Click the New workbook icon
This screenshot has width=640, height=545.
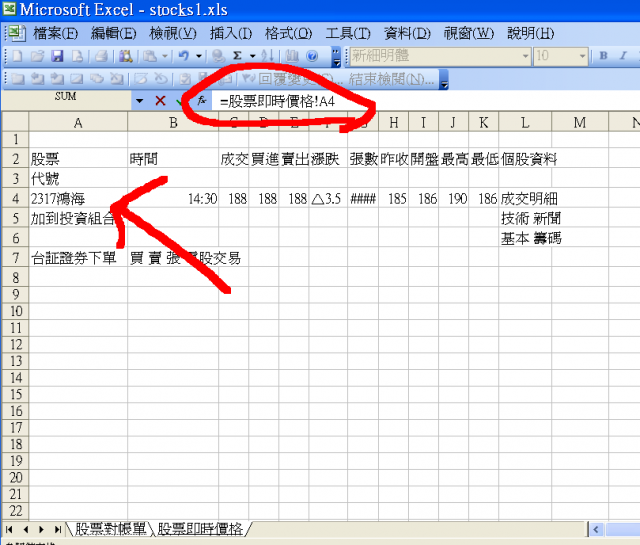coord(18,56)
